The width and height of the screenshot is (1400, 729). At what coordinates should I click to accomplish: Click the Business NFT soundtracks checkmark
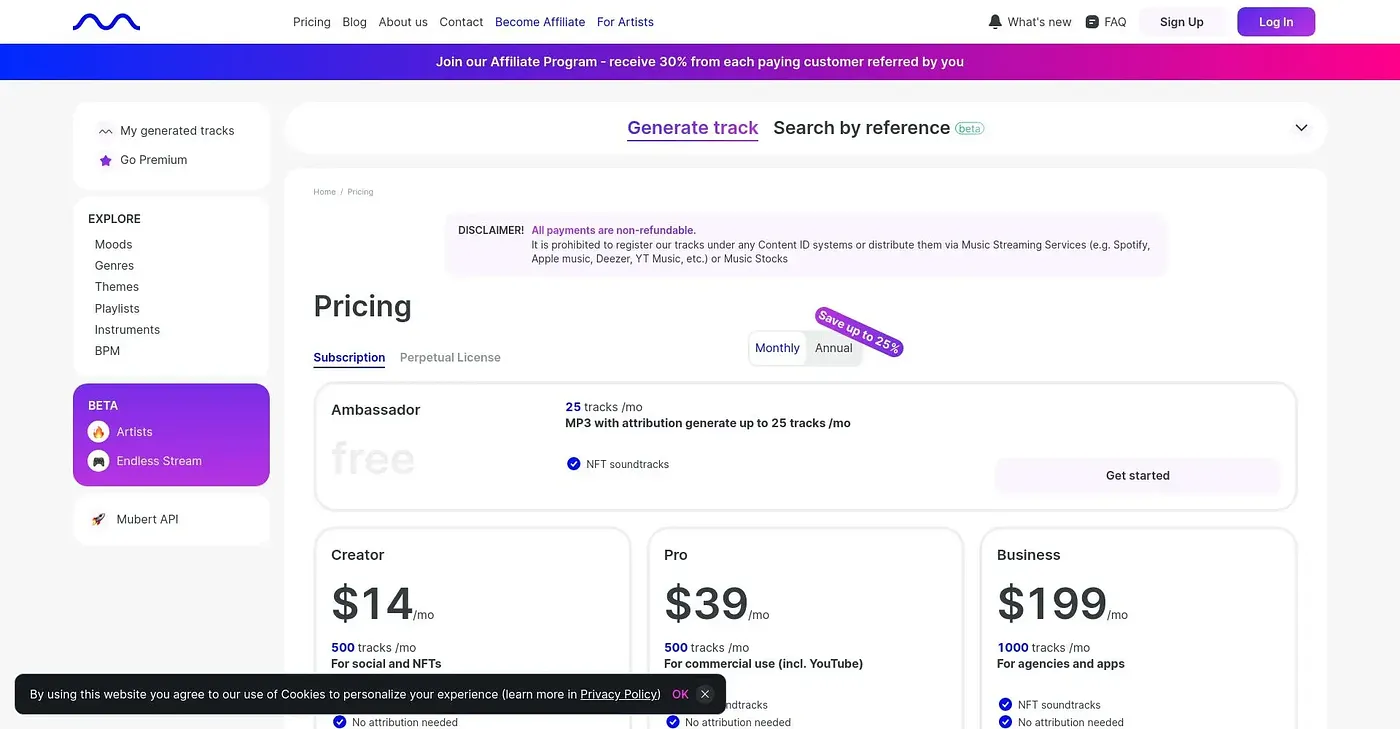click(x=1005, y=705)
